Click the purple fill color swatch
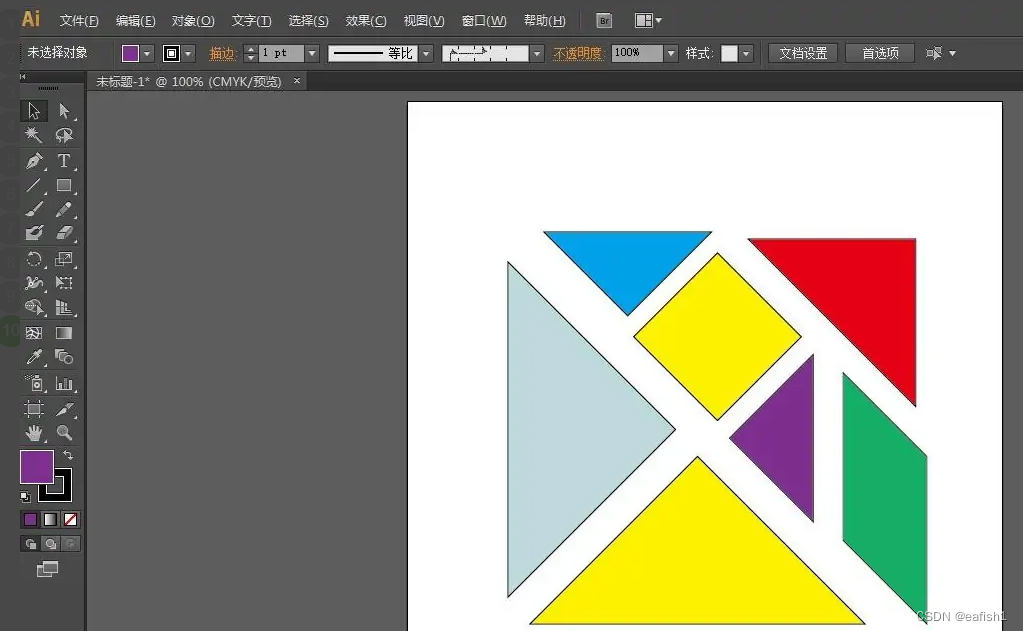The width and height of the screenshot is (1023, 631). [x=35, y=467]
